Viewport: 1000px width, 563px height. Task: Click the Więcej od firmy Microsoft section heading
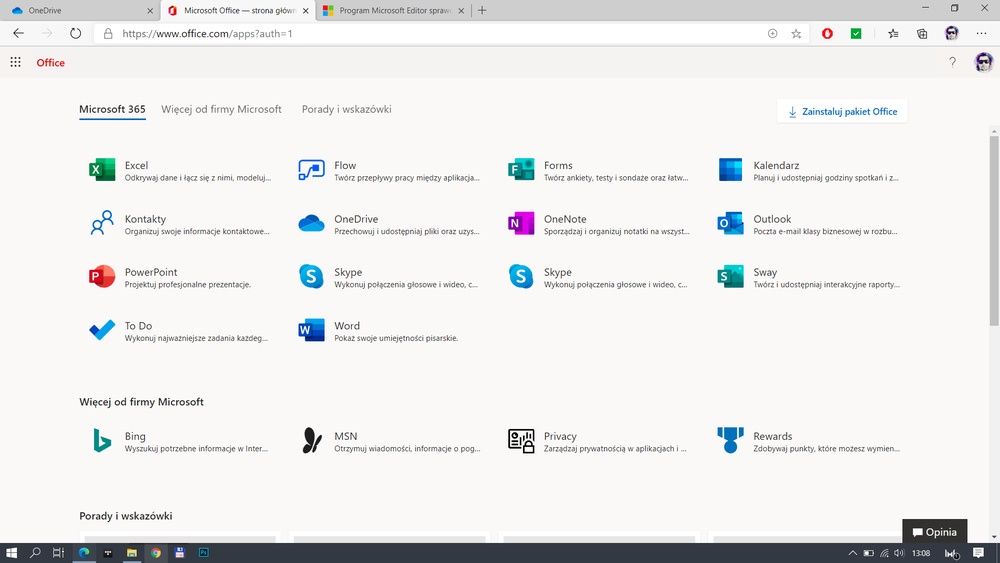142,402
